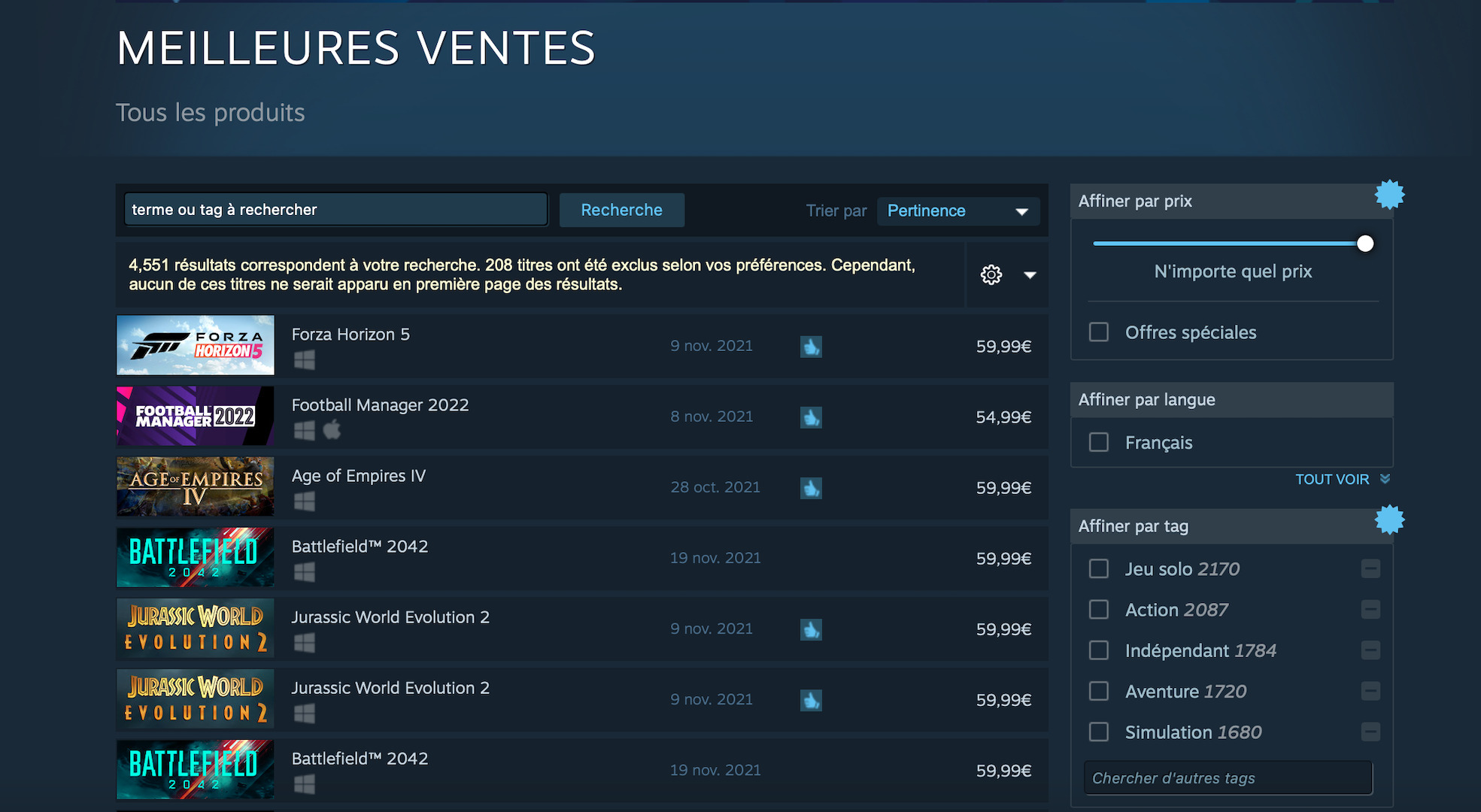The height and width of the screenshot is (812, 1481).
Task: Tick the Indépendant tag checkbox
Action: click(1099, 650)
